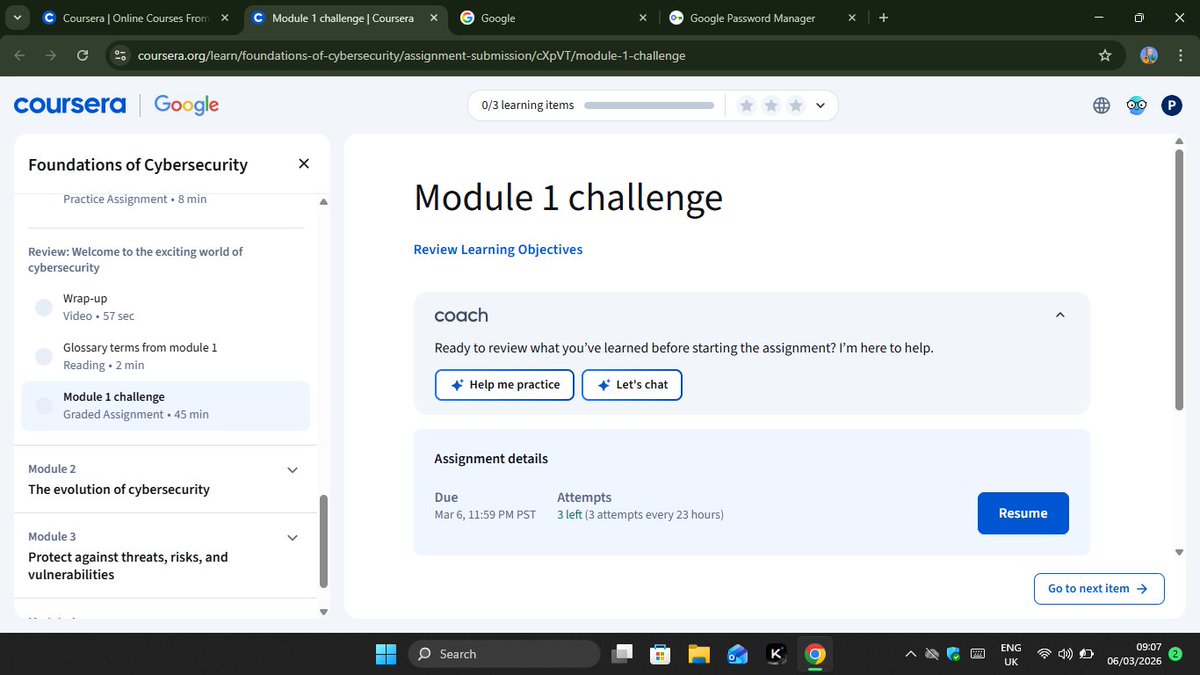Click the '3 left' attempts text

570,515
